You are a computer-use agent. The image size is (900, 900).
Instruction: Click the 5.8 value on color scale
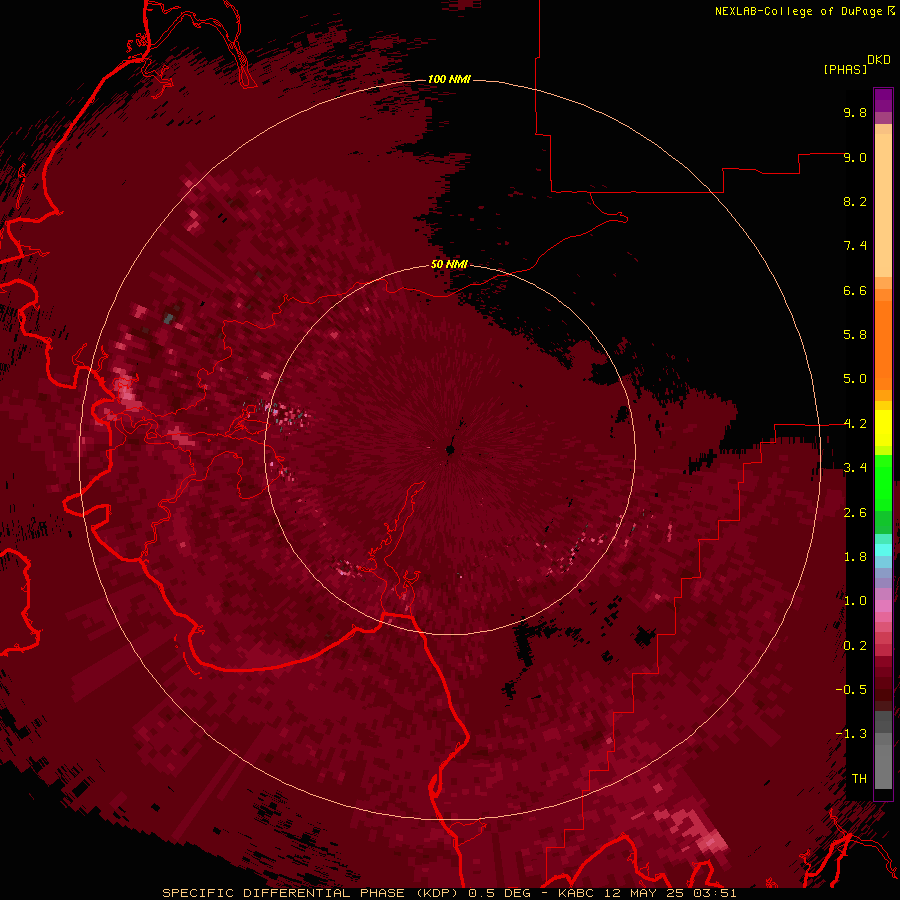[x=855, y=335]
